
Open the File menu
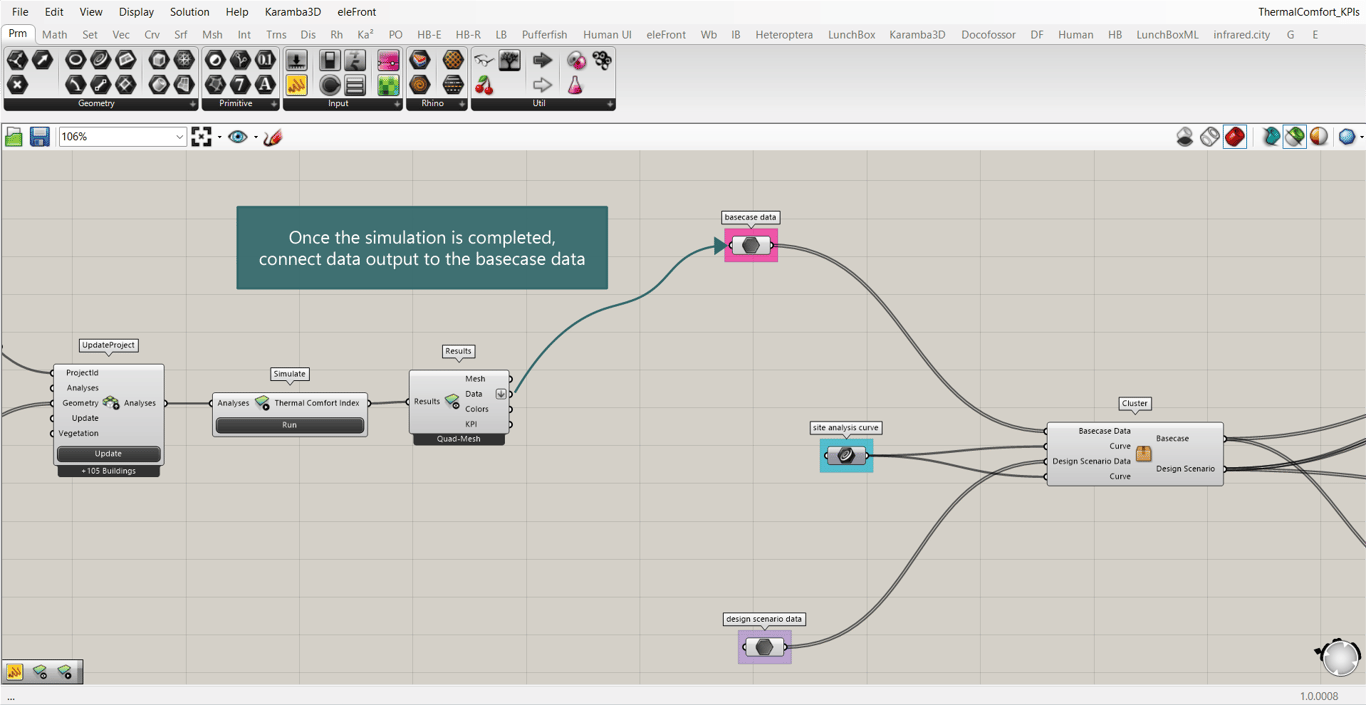pos(20,12)
